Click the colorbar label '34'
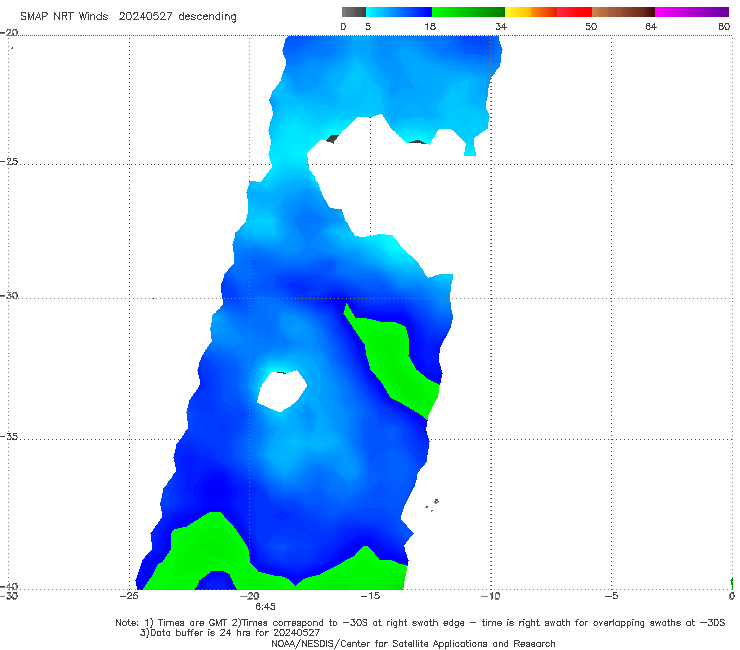 [x=501, y=26]
